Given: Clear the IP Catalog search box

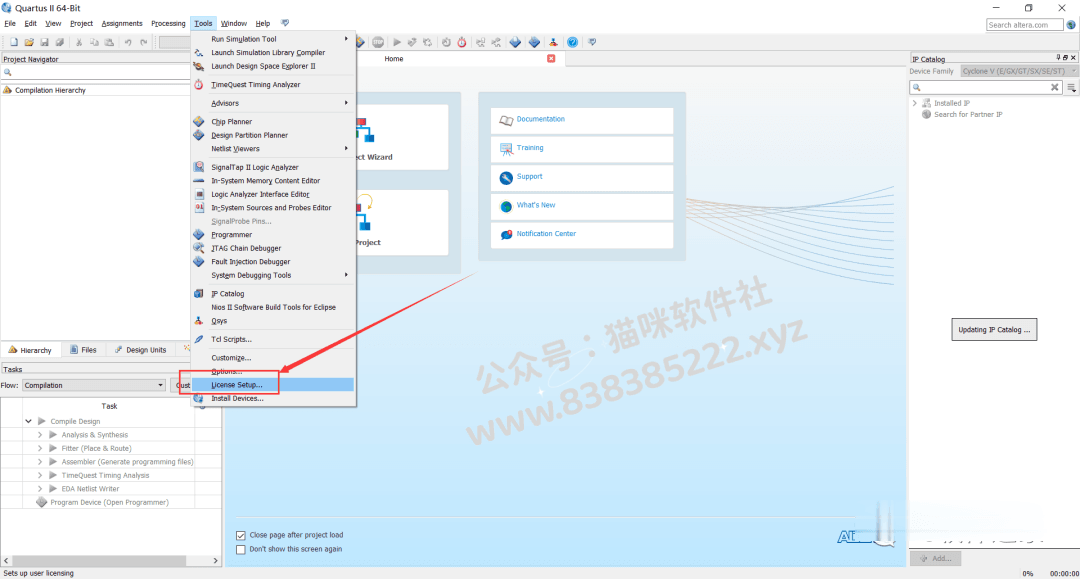Looking at the screenshot, I should point(1055,87).
